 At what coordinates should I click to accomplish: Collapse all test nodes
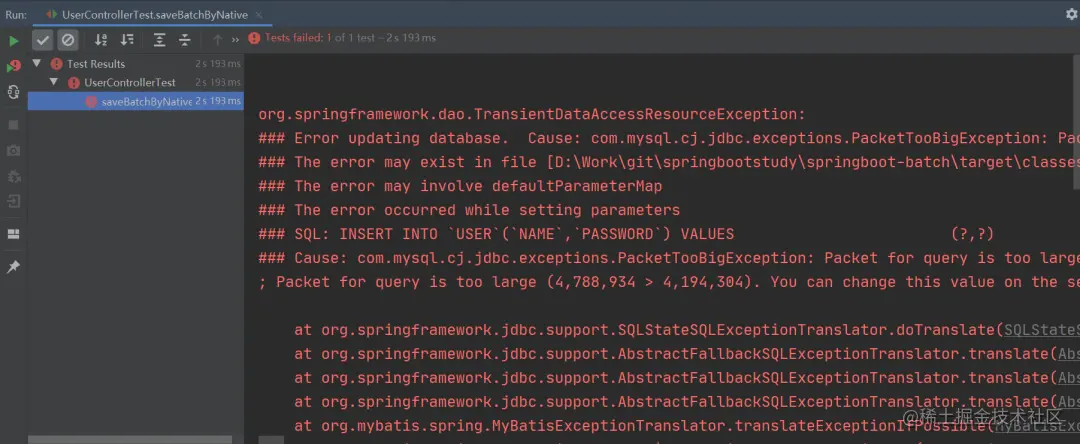pos(185,40)
